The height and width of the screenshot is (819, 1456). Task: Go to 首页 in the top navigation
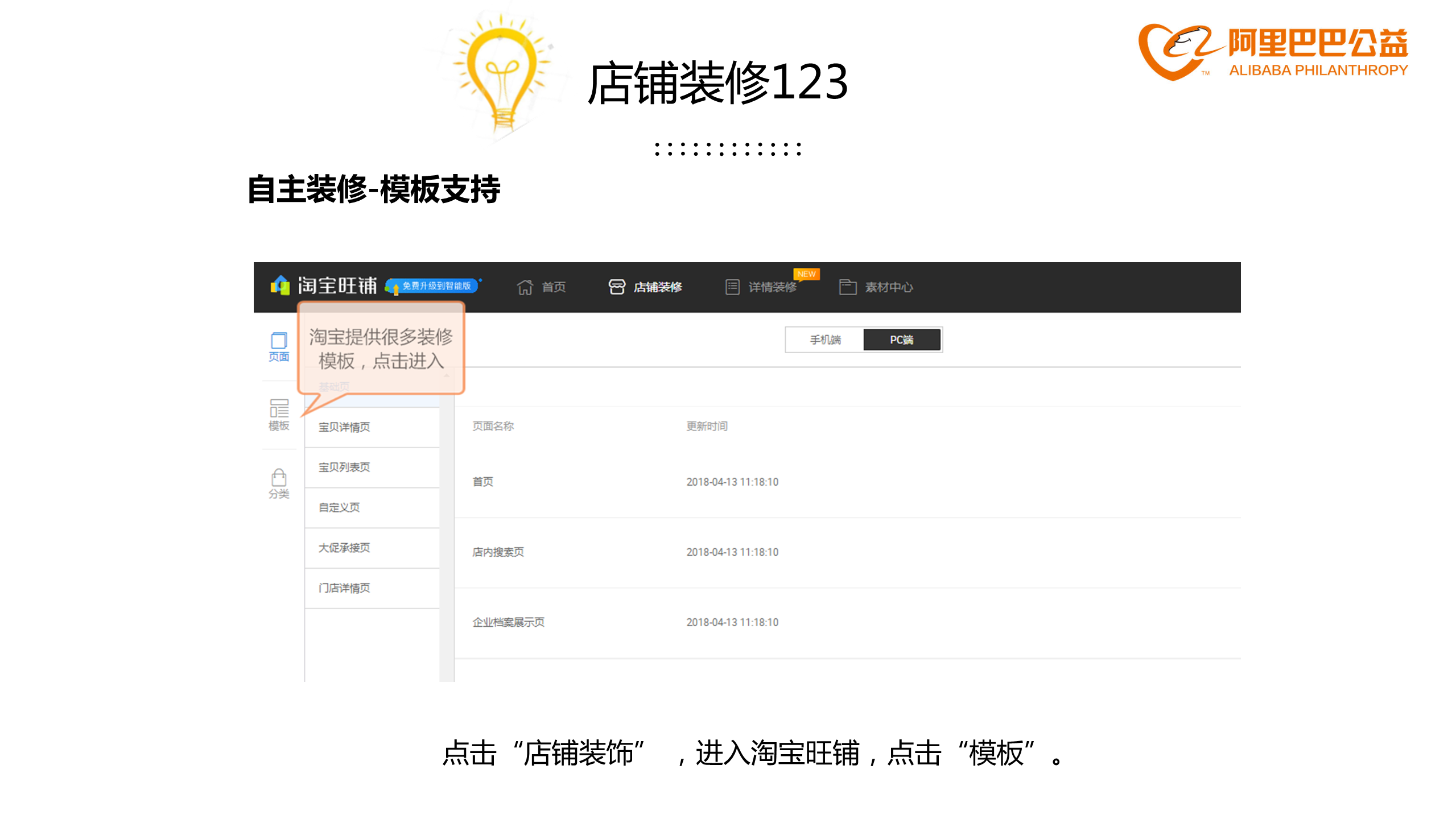pyautogui.click(x=554, y=287)
